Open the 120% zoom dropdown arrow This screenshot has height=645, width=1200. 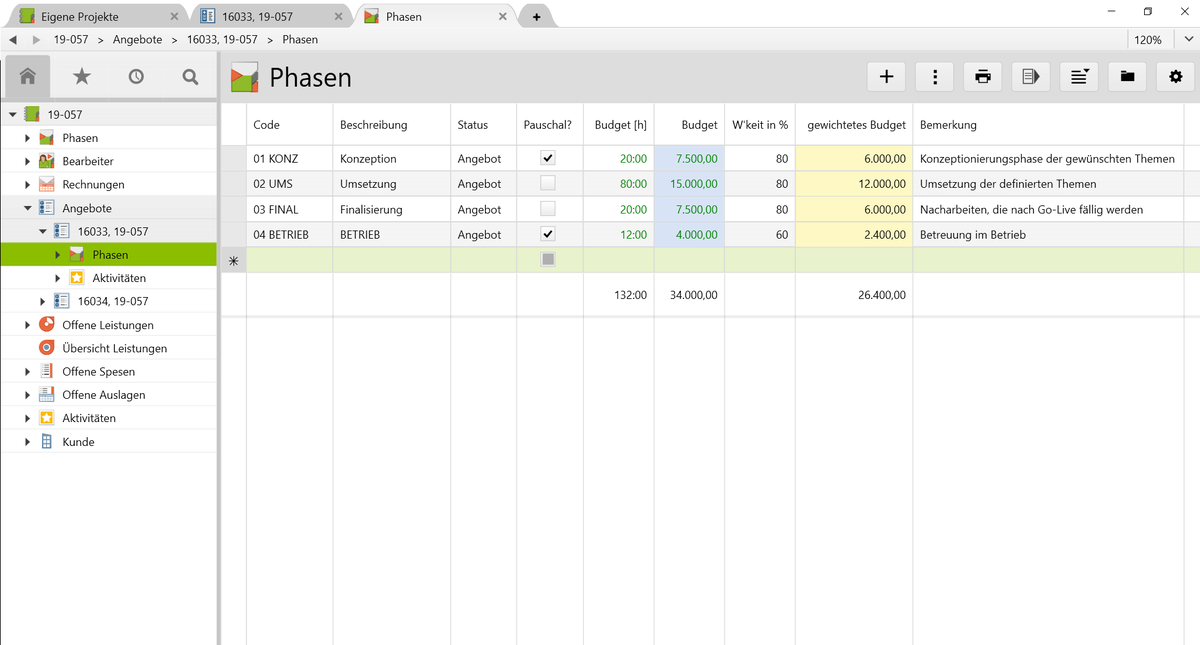click(1189, 40)
